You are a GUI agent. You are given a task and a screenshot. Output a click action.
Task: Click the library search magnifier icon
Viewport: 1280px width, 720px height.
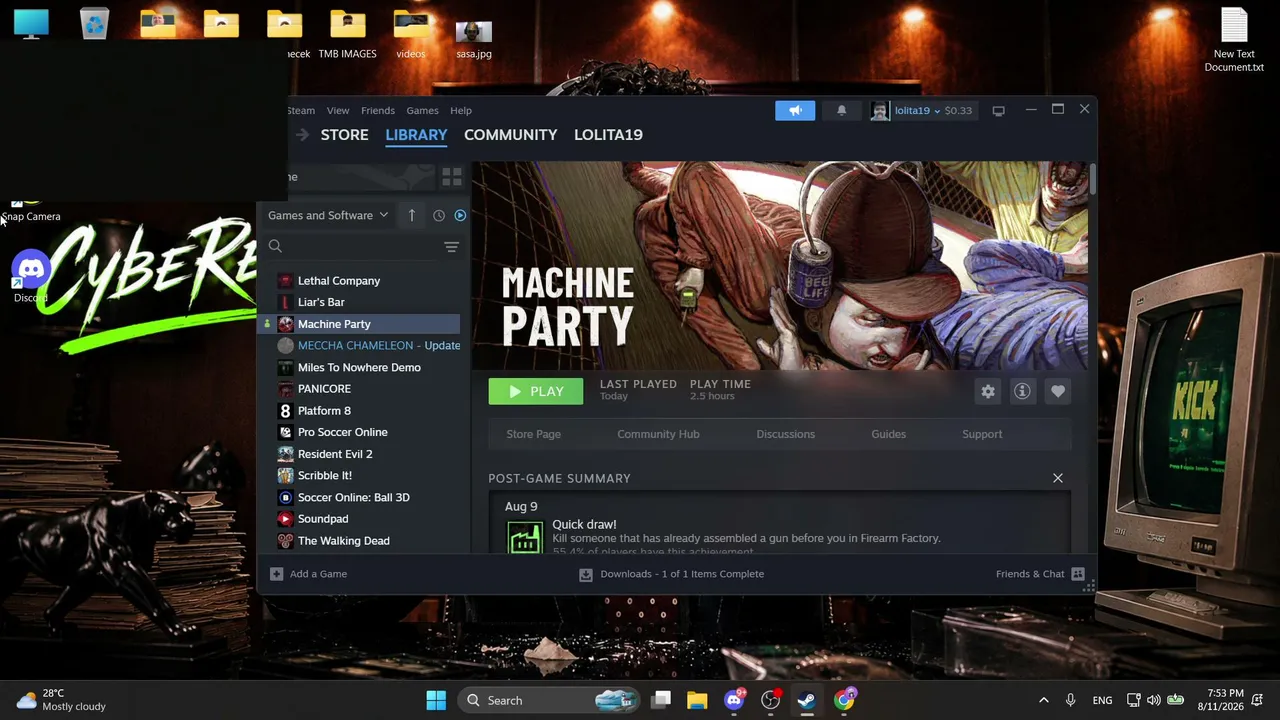(x=275, y=246)
